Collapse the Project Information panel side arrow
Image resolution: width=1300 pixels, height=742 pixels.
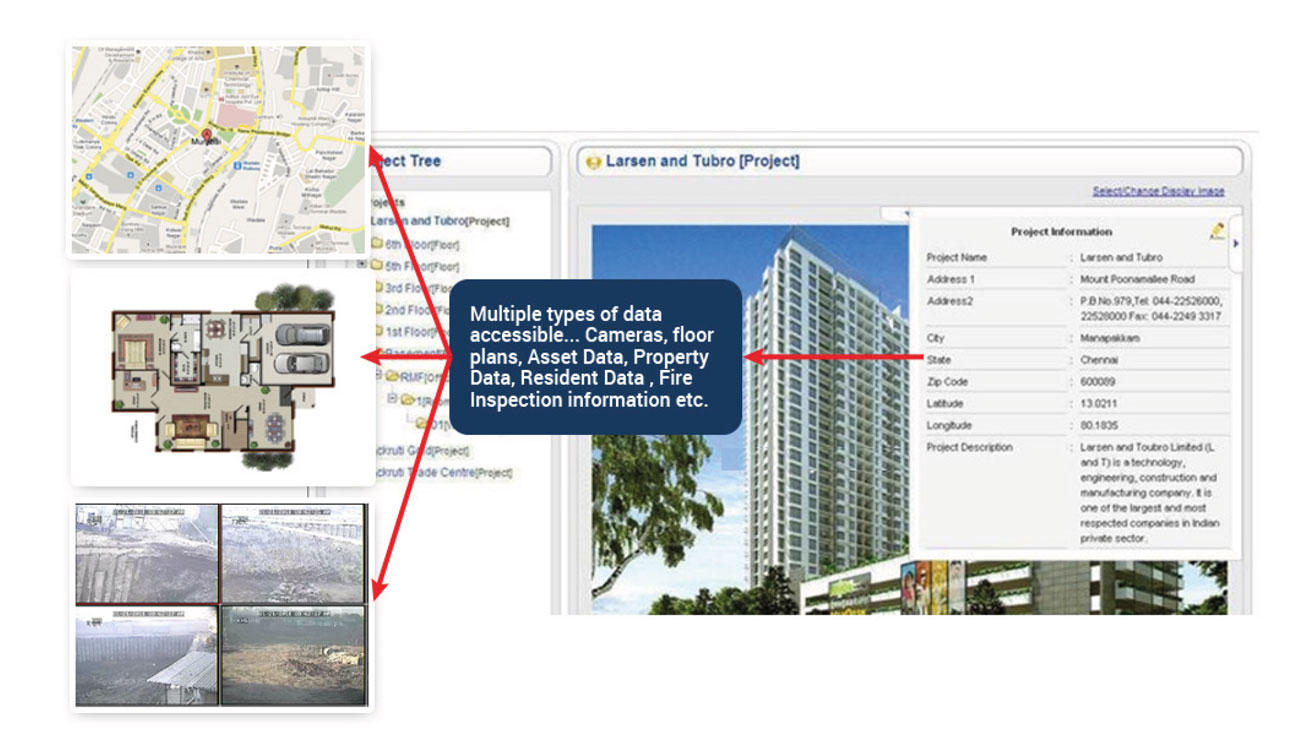pos(1235,243)
